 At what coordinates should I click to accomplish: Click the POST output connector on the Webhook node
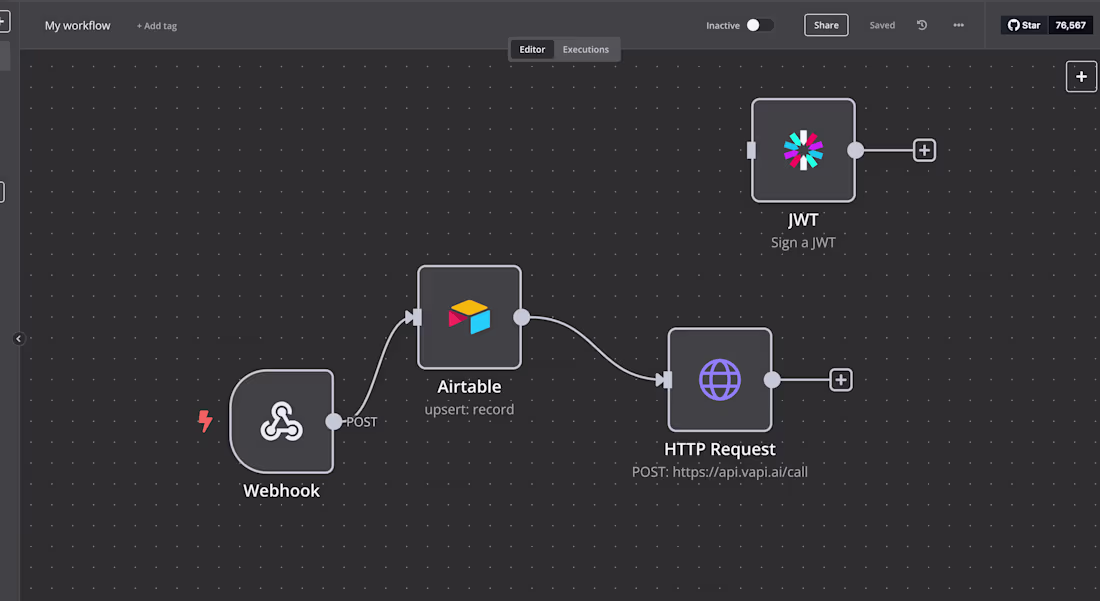(x=335, y=421)
